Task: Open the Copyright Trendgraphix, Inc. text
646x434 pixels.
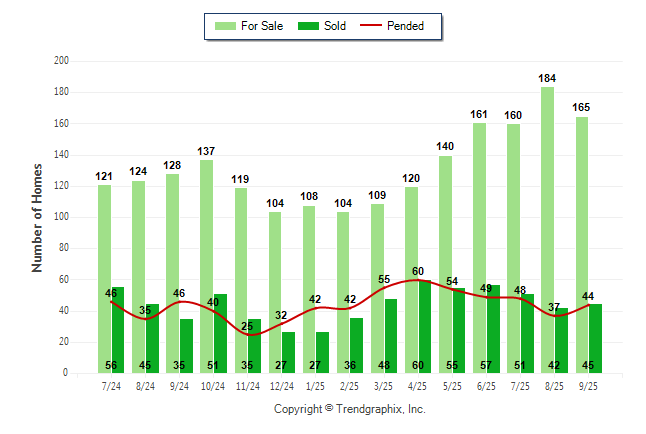Action: pos(350,409)
